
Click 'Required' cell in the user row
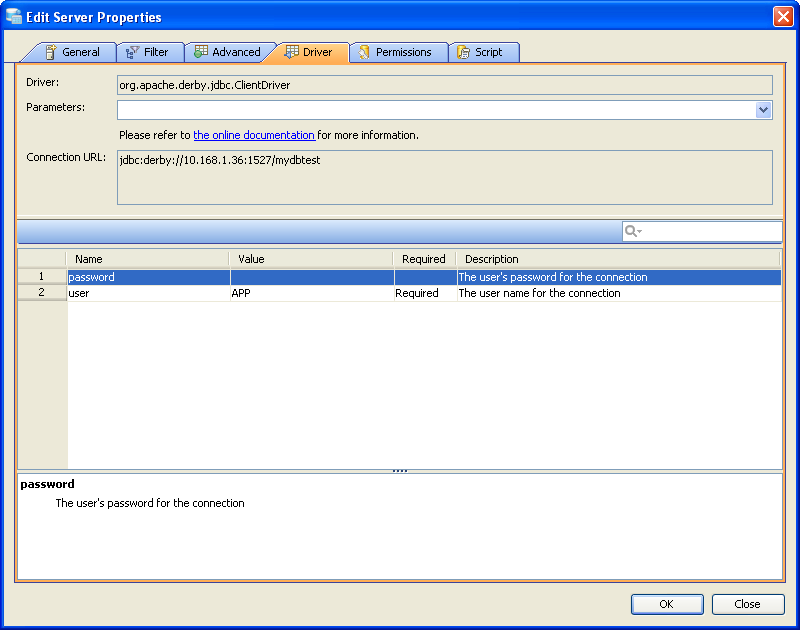[x=426, y=293]
